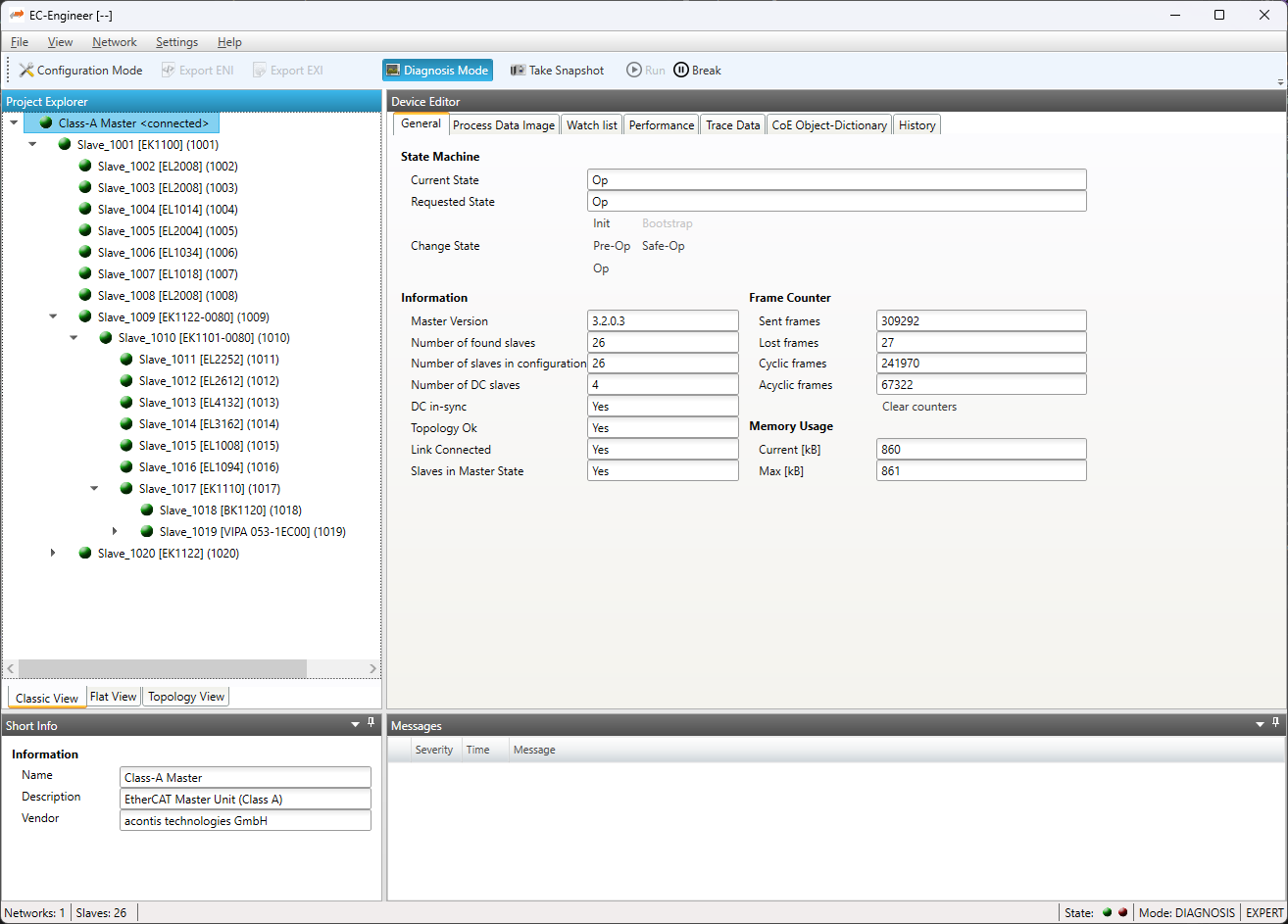Expand the Slave_1019 VIPA node
Image resolution: width=1288 pixels, height=924 pixels.
click(115, 532)
